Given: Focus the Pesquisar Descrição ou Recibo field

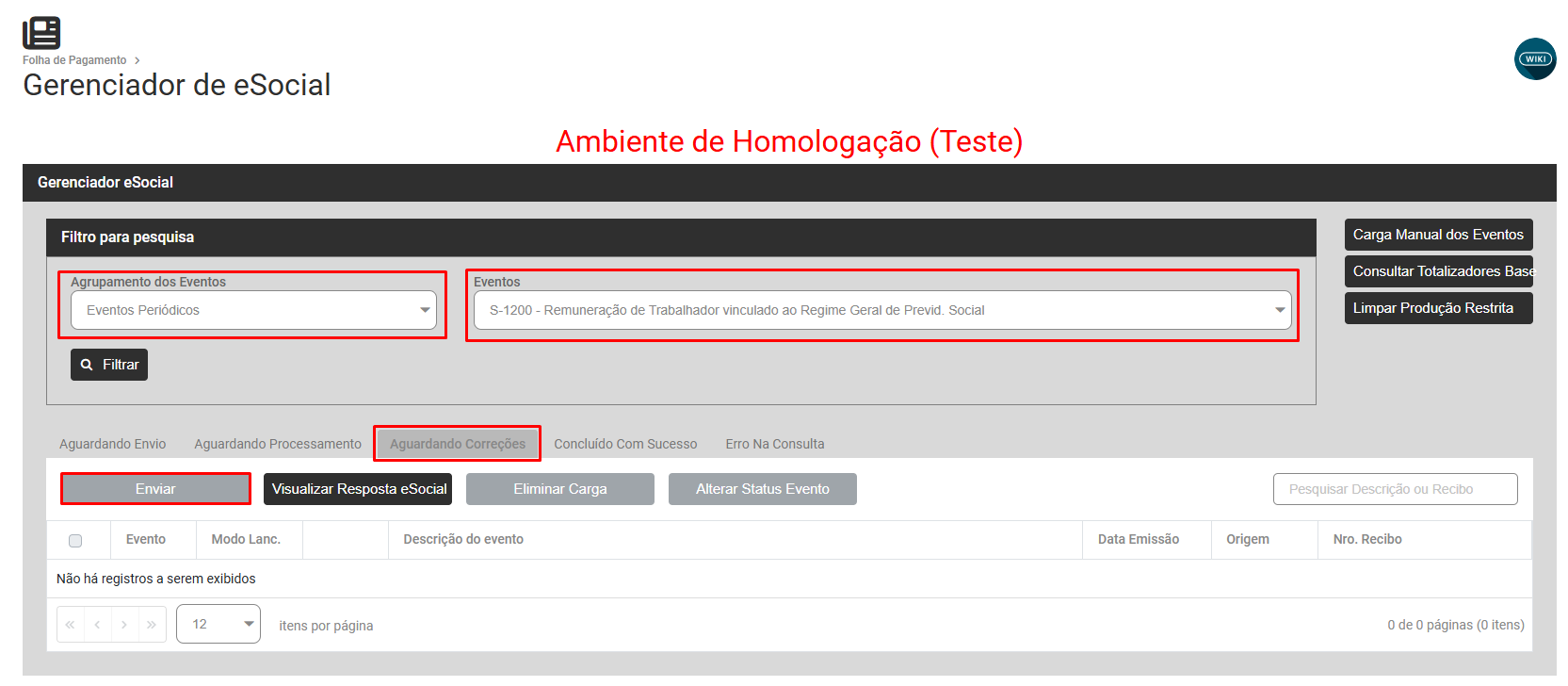Looking at the screenshot, I should (x=1396, y=489).
